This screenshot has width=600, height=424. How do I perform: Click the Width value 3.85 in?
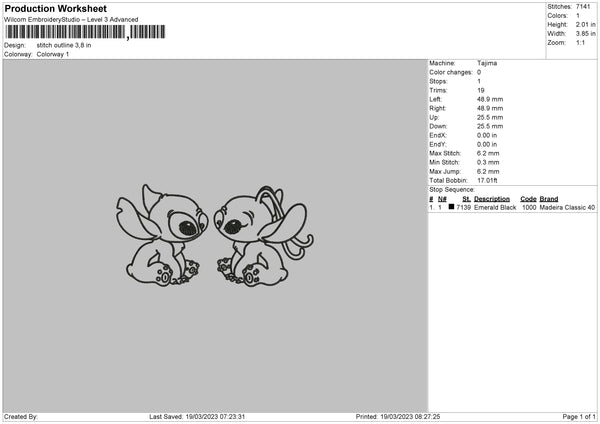(585, 34)
